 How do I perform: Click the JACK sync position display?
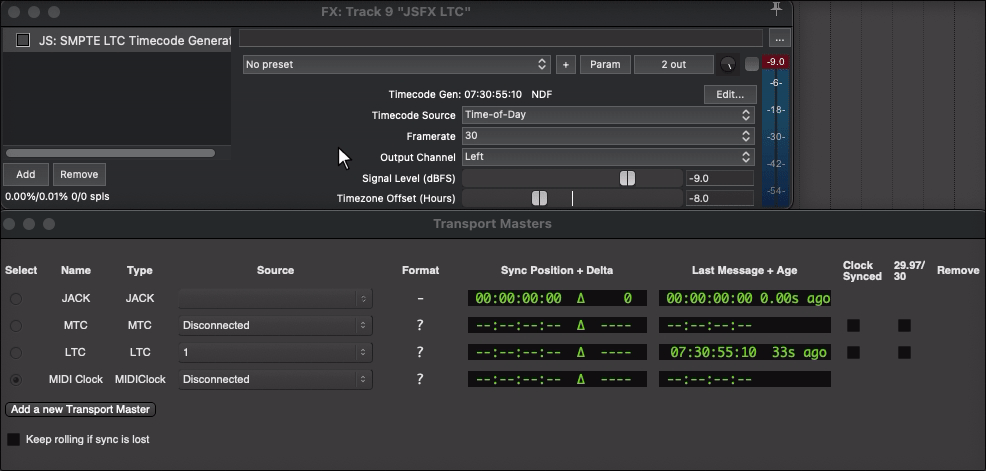tap(557, 298)
